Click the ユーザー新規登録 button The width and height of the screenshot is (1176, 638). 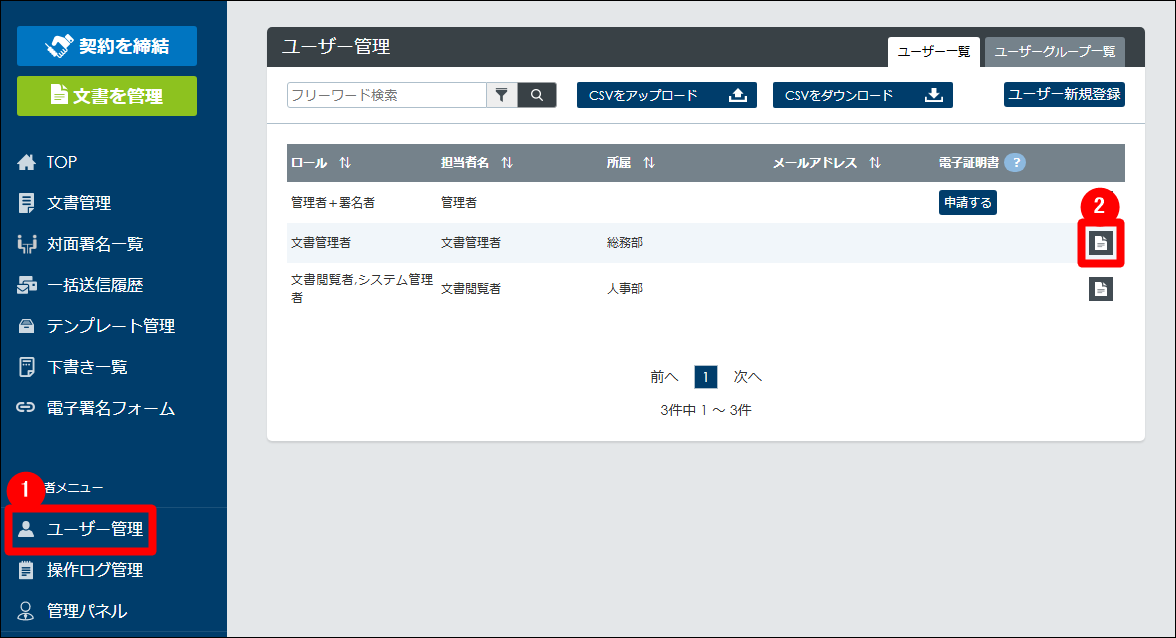[1064, 95]
